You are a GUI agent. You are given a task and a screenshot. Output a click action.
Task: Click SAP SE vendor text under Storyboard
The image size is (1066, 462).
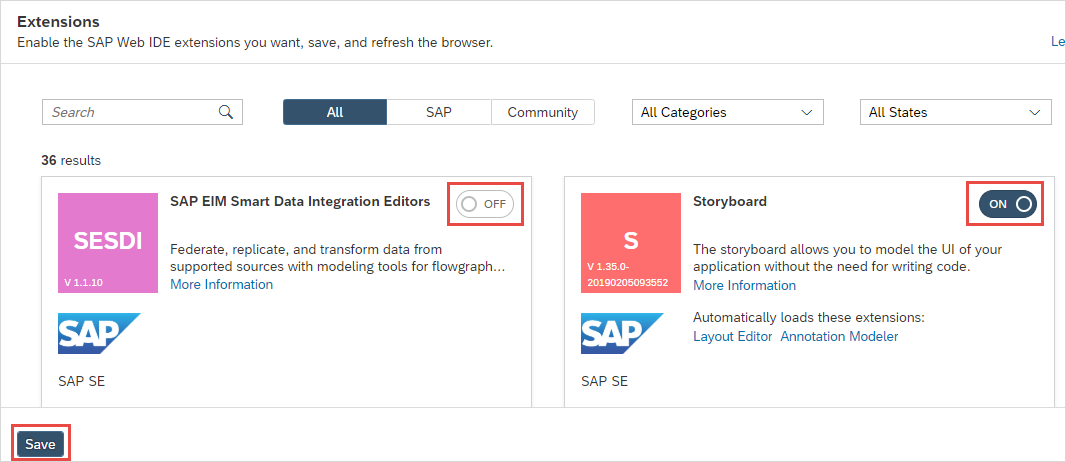[x=604, y=381]
